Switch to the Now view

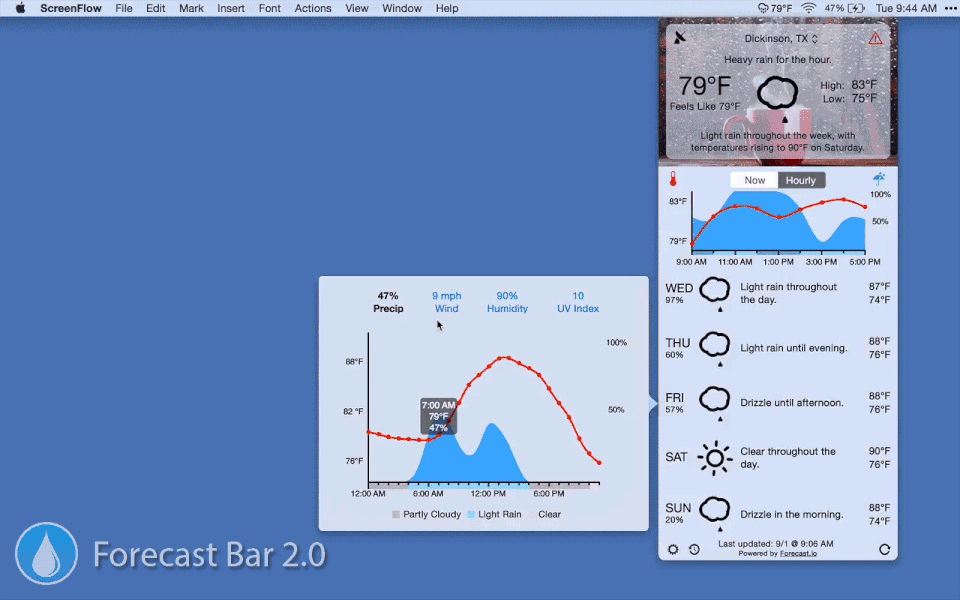tap(754, 180)
